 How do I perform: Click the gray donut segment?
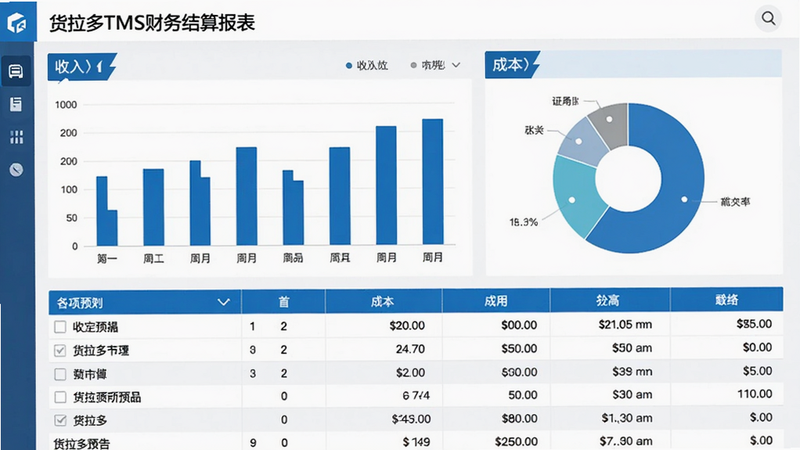[610, 121]
